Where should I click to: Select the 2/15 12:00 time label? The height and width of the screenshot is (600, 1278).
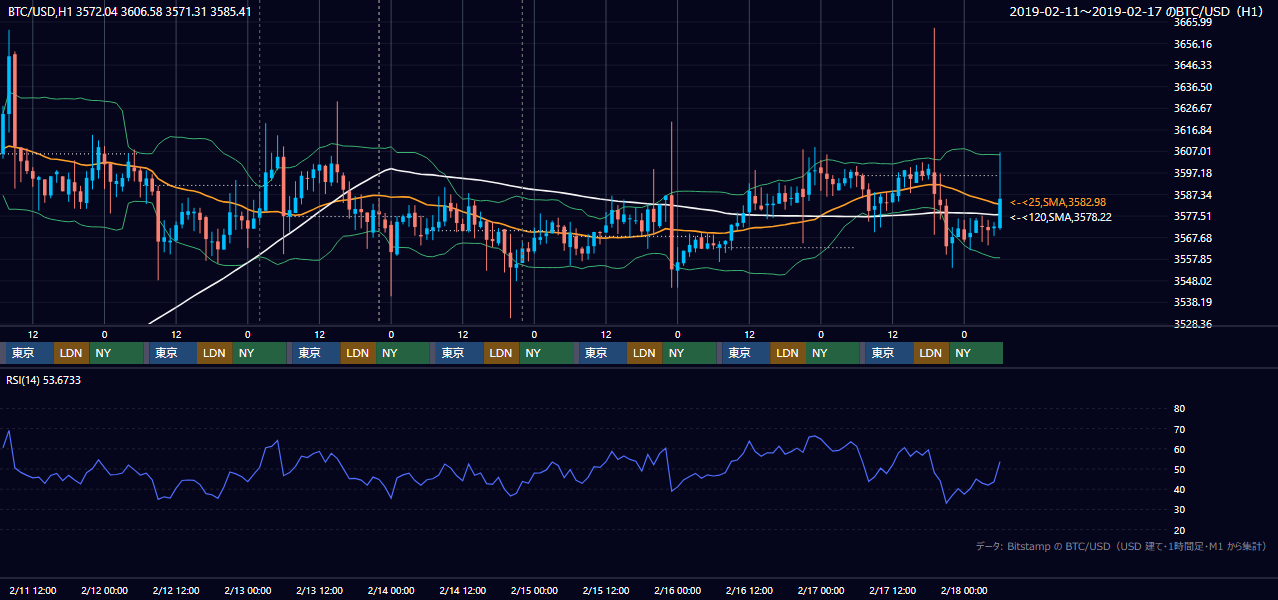point(607,590)
